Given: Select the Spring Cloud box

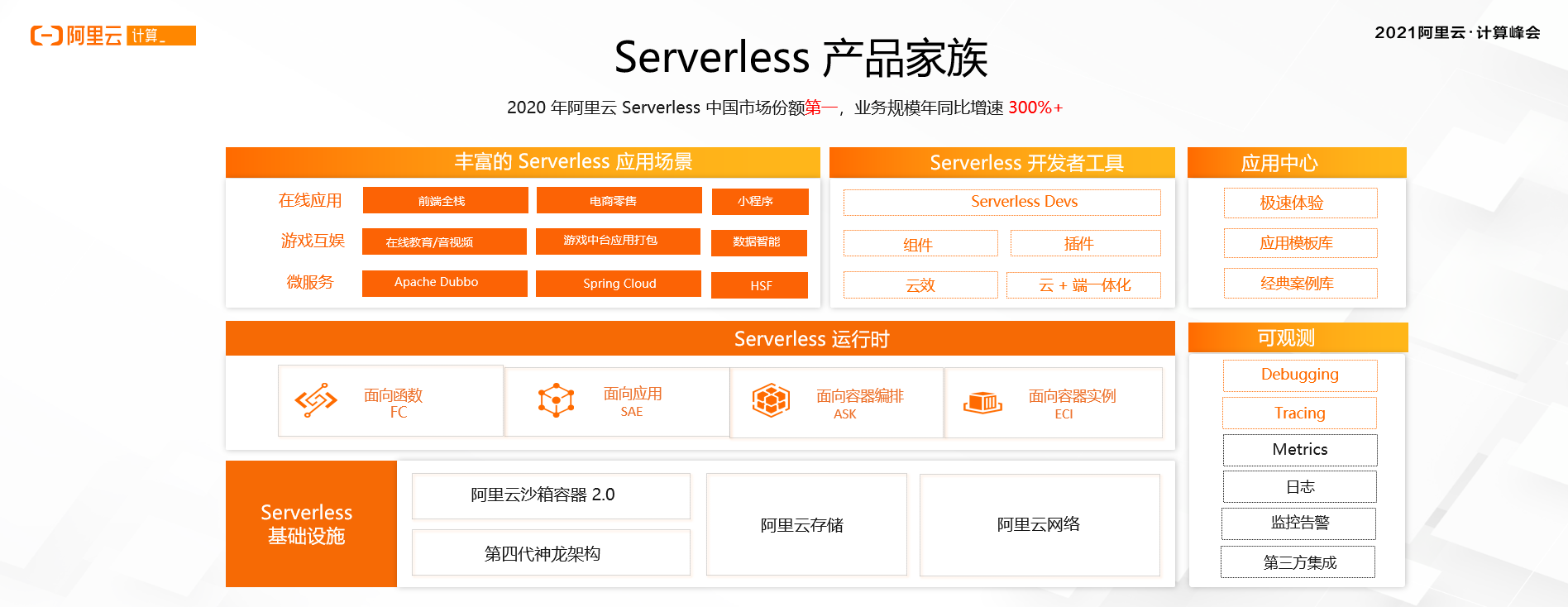Looking at the screenshot, I should pos(619,283).
